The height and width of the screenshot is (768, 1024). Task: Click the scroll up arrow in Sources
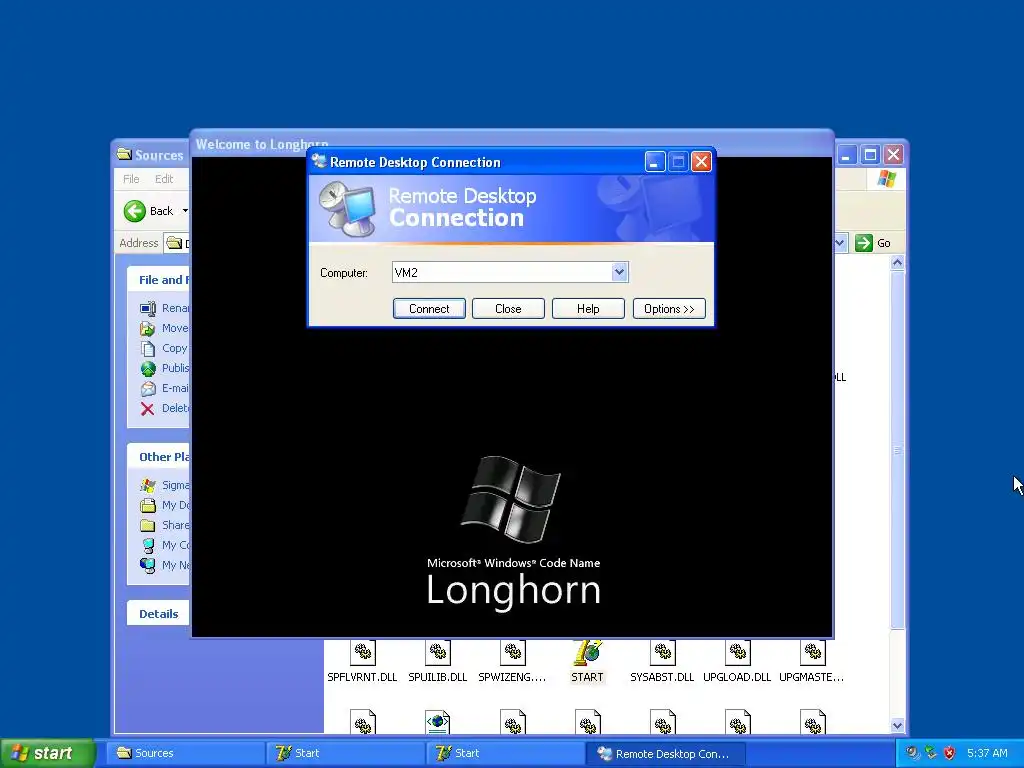click(897, 263)
